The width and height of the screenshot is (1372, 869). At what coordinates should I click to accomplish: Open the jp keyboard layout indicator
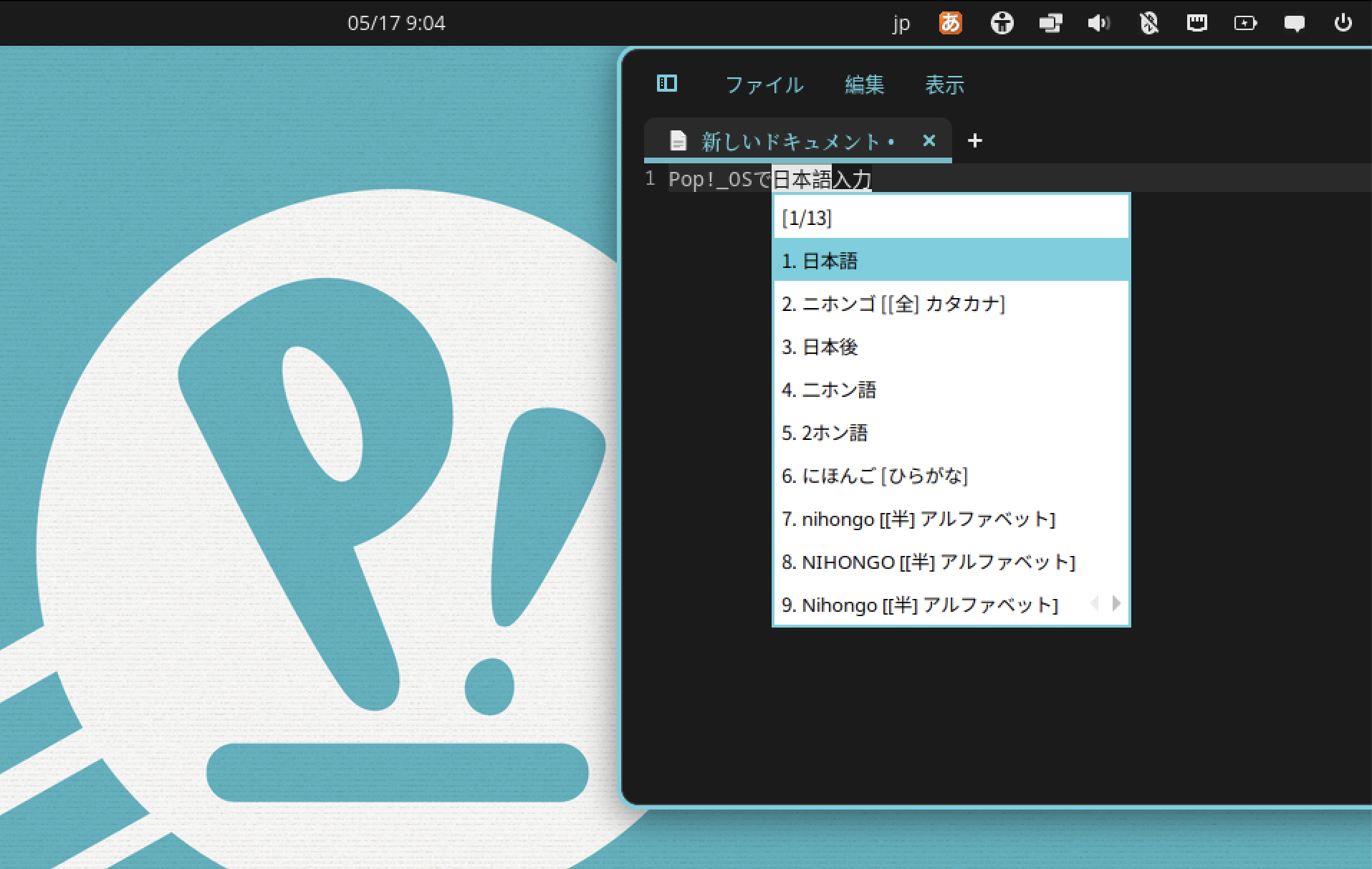click(901, 23)
